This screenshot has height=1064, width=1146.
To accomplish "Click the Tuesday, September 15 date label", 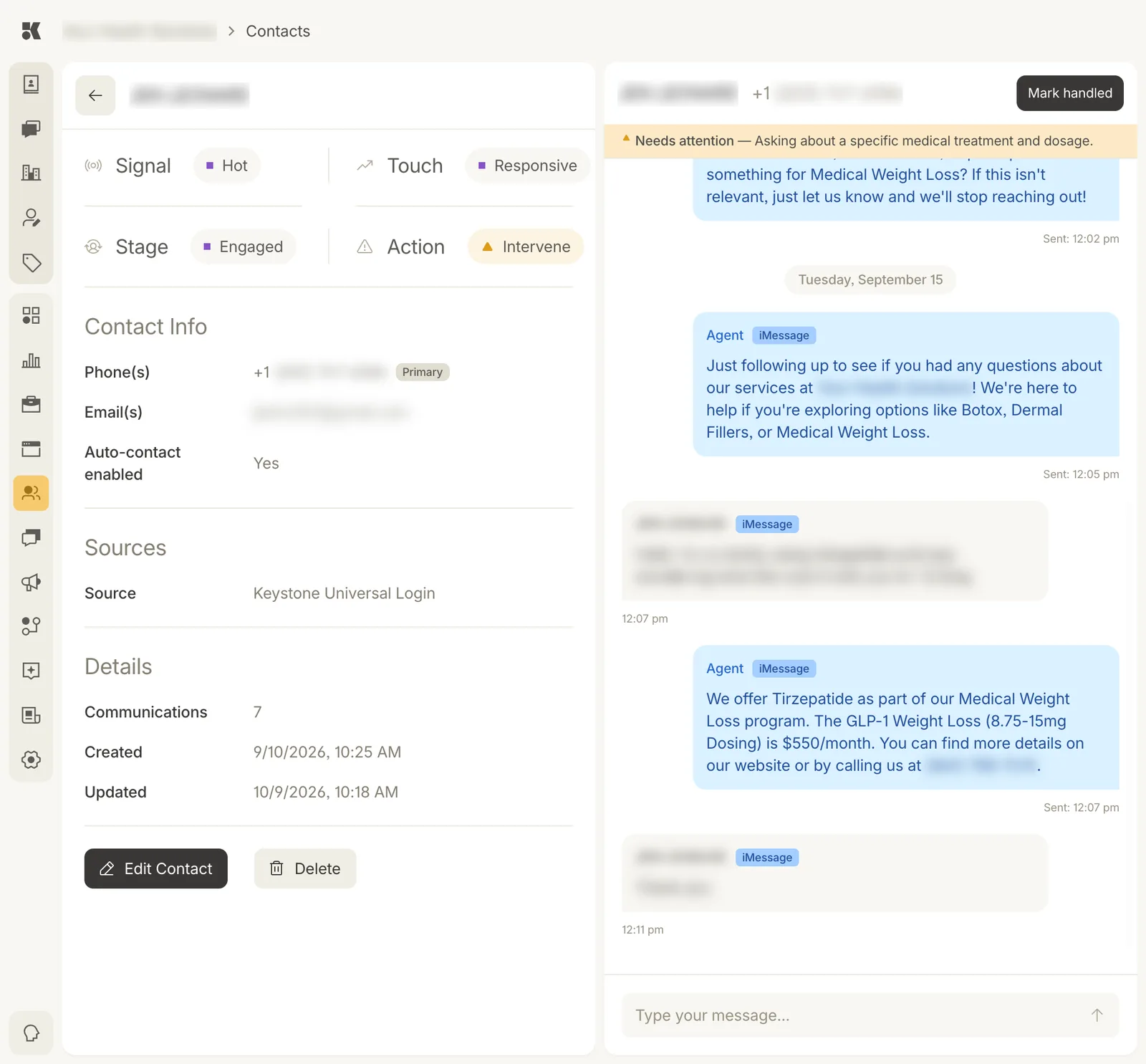I will 870,279.
